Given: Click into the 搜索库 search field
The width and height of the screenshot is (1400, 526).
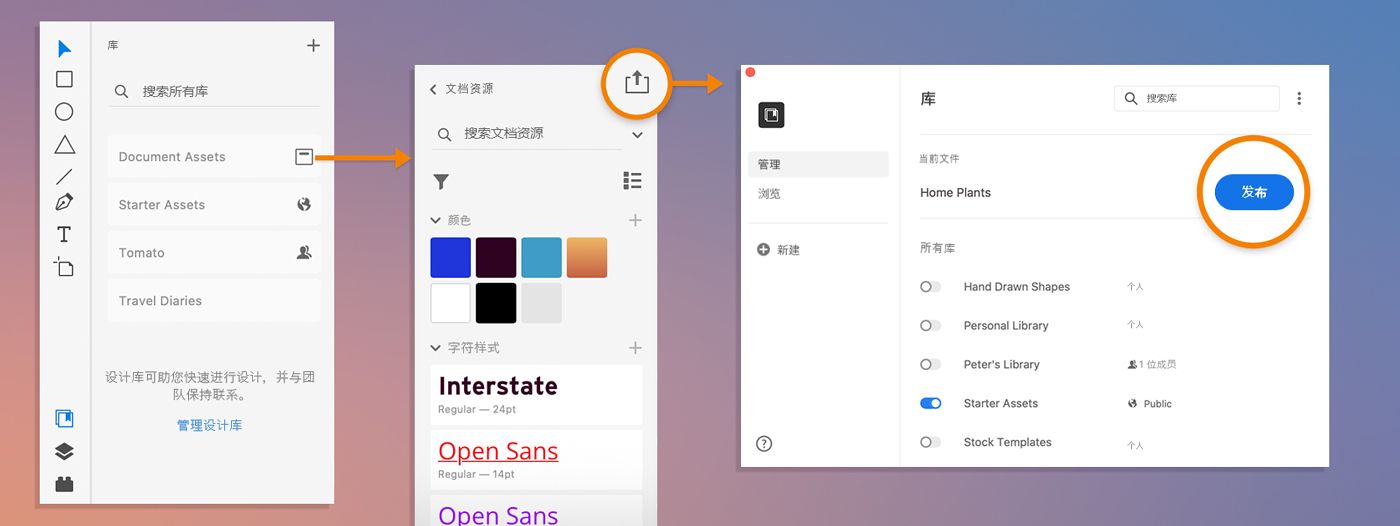Looking at the screenshot, I should pos(1197,98).
